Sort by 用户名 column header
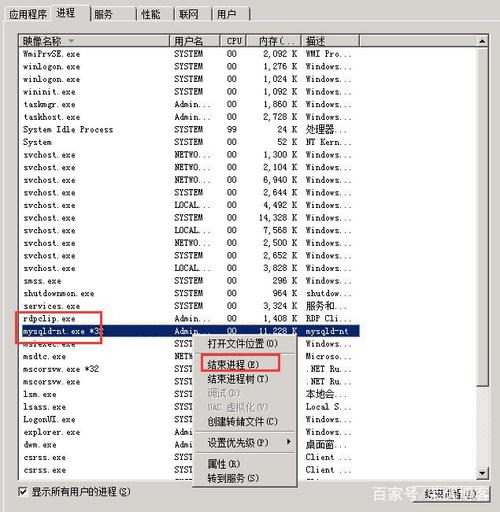This screenshot has height=512, width=500. 195,41
